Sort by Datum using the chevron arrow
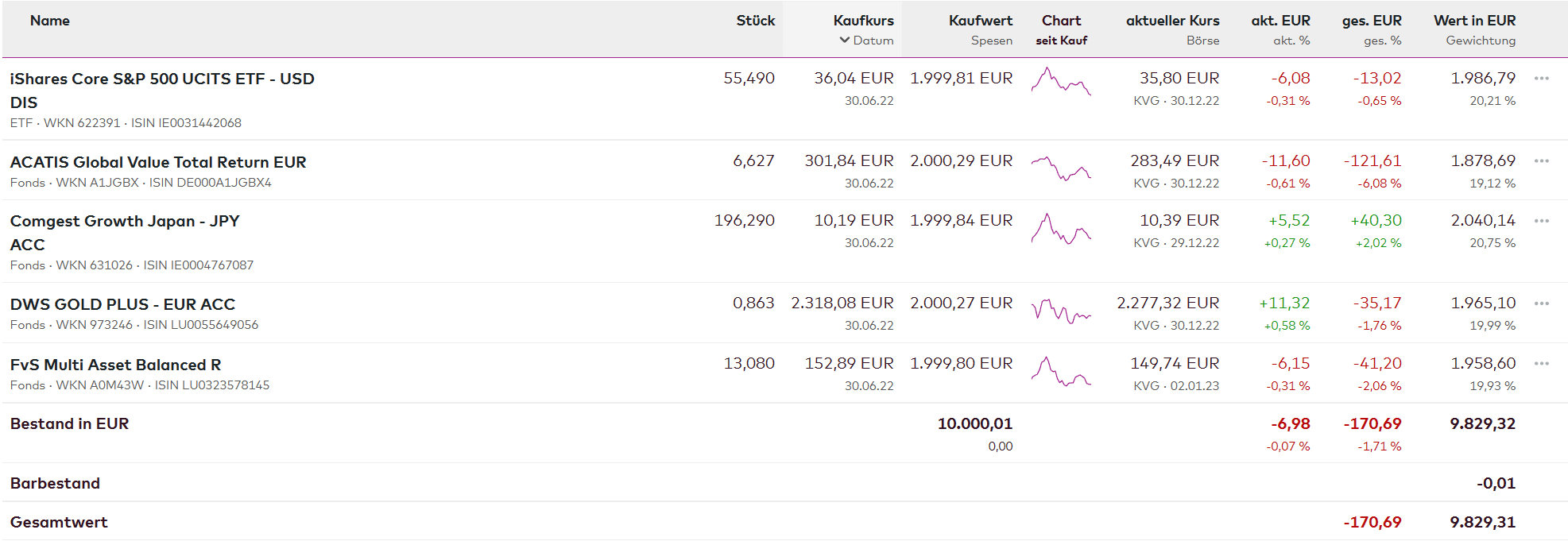1568x545 pixels. 844,41
